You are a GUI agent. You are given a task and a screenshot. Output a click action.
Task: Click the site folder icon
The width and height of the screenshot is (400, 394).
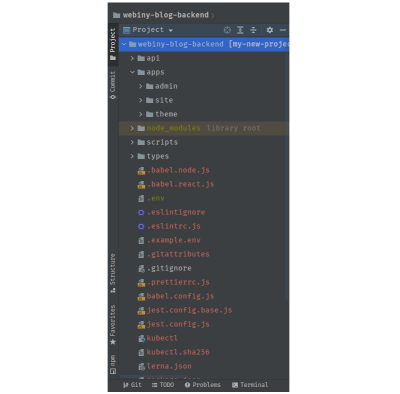(149, 100)
